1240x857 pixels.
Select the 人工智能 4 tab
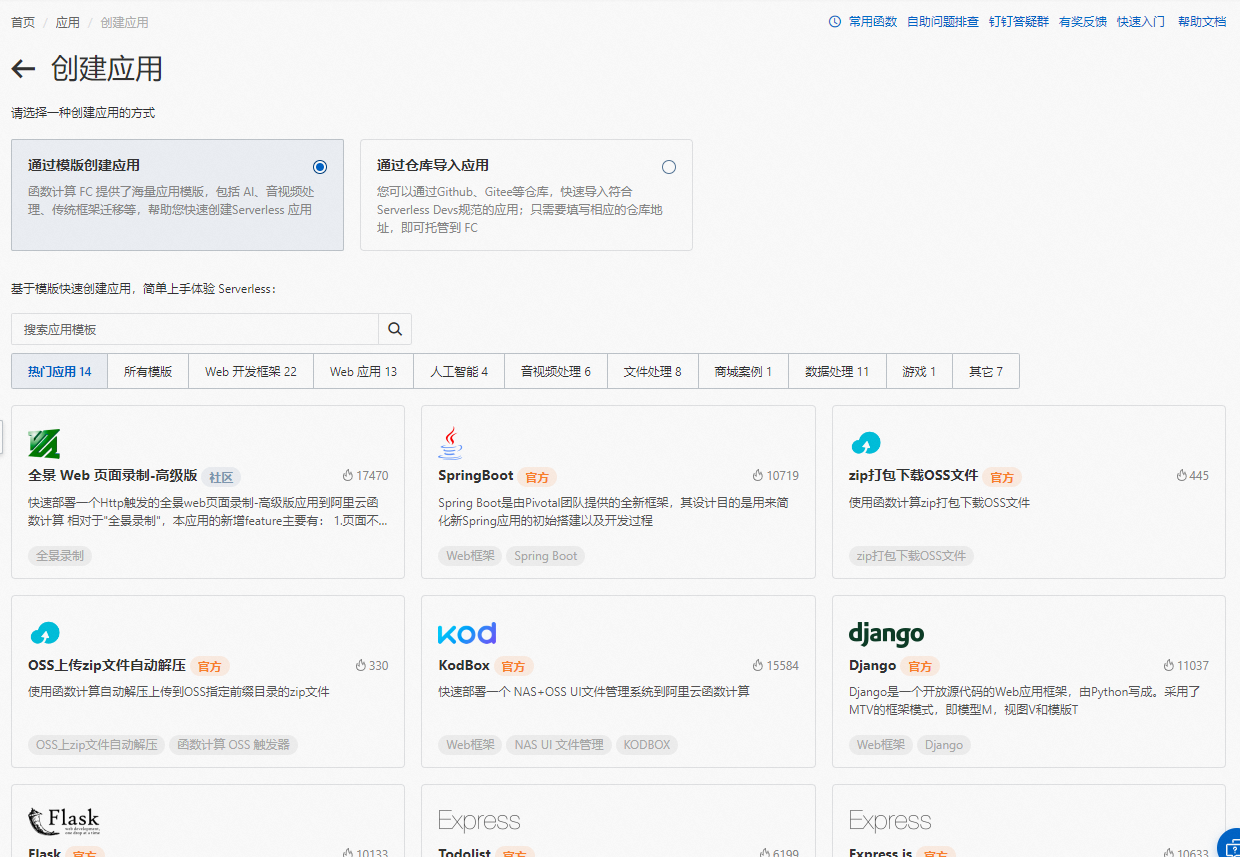(x=459, y=371)
